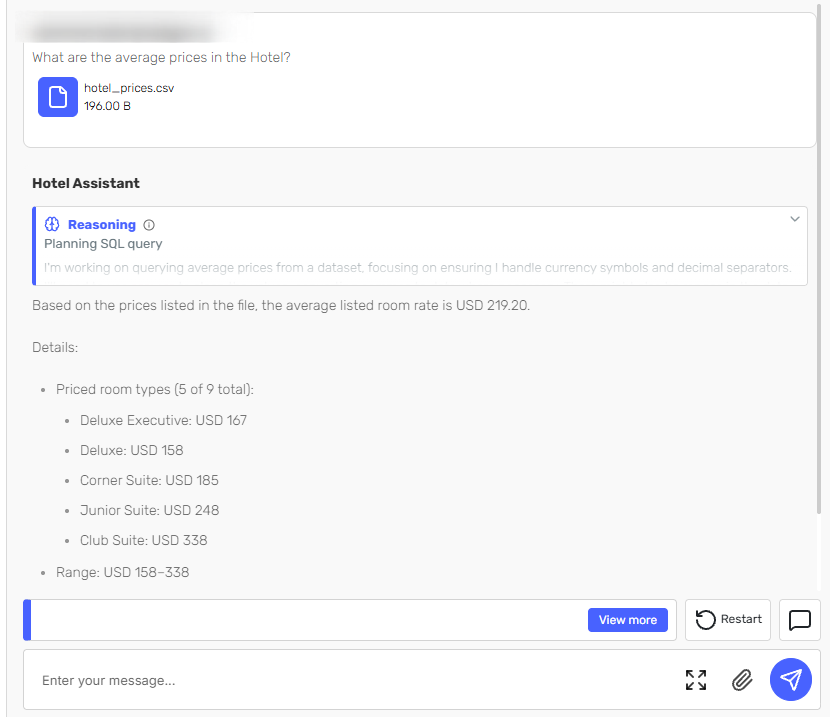Collapse the Reasoning panel chevron

click(x=795, y=219)
